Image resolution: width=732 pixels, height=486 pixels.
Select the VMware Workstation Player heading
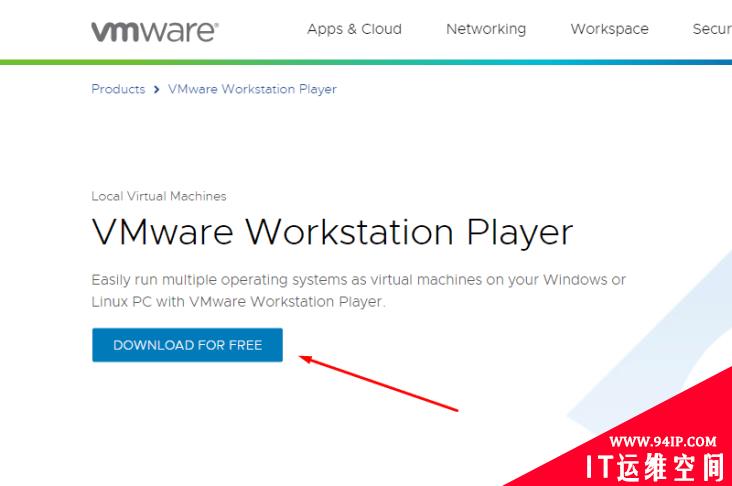(332, 232)
